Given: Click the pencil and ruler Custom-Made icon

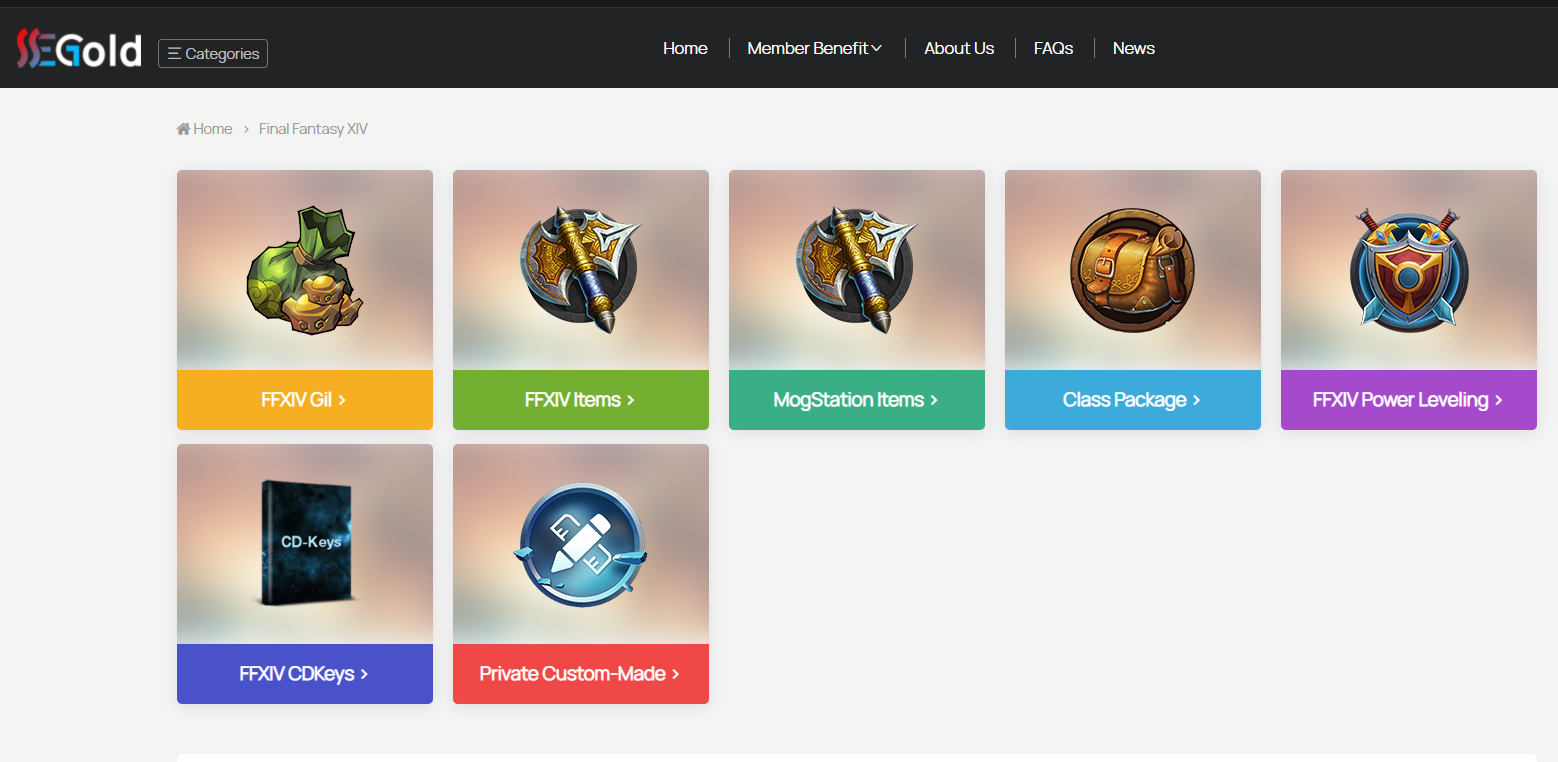Looking at the screenshot, I should click(580, 545).
